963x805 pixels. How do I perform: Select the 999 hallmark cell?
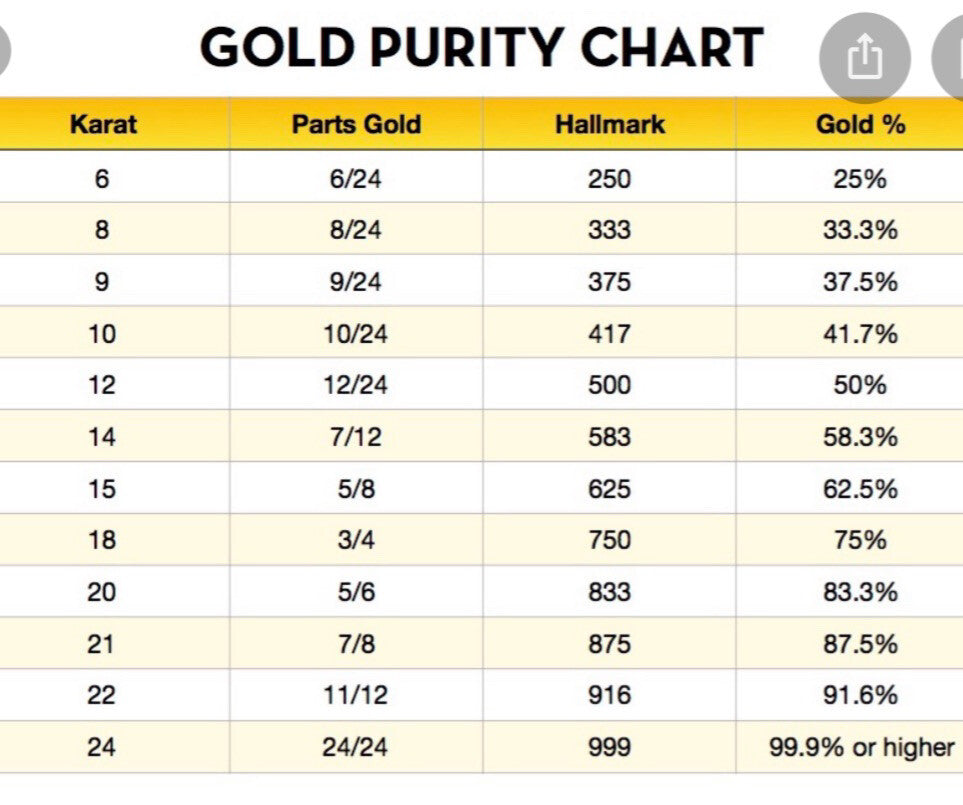pyautogui.click(x=610, y=747)
